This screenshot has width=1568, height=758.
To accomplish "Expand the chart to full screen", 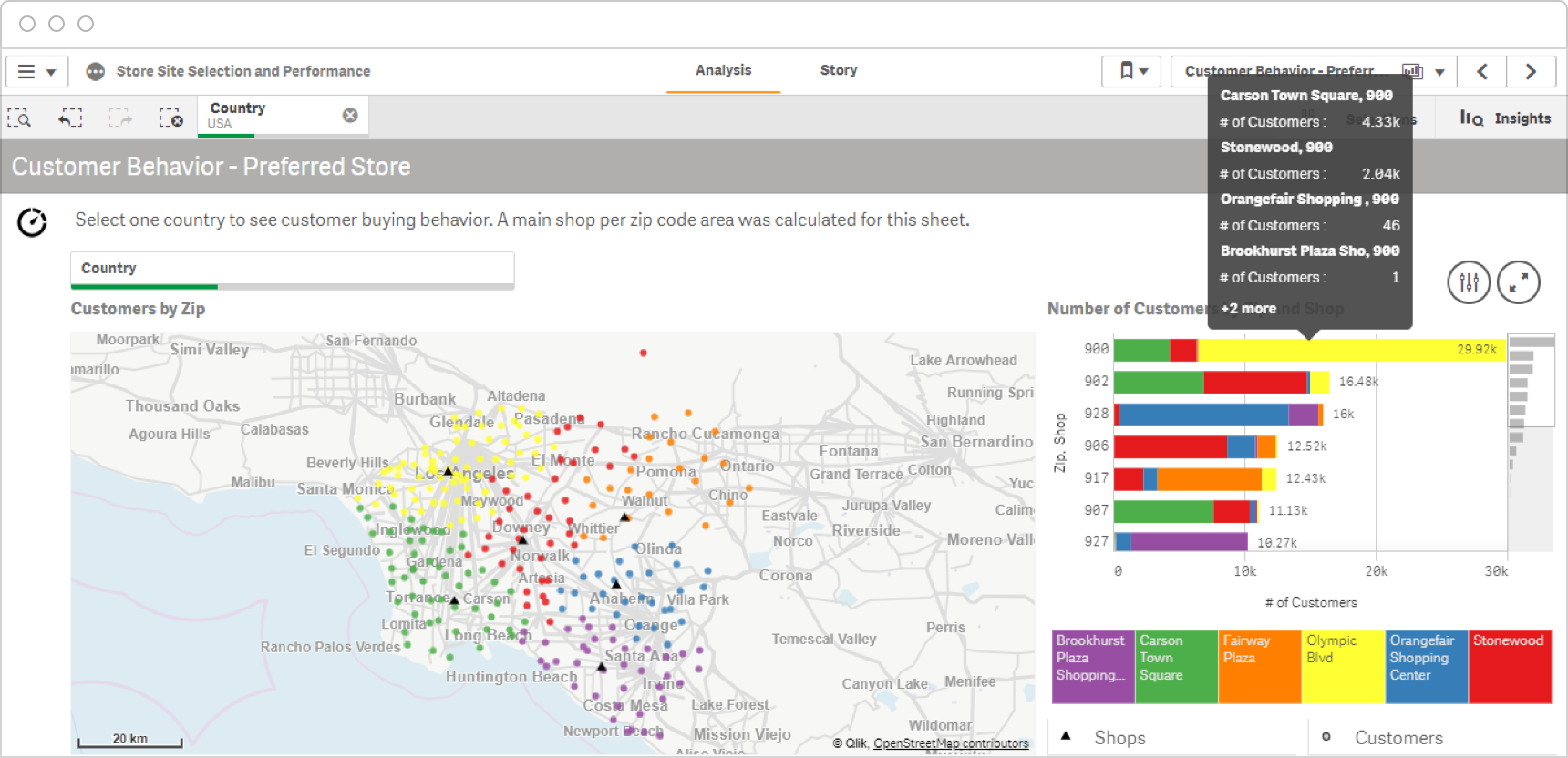I will point(1519,282).
